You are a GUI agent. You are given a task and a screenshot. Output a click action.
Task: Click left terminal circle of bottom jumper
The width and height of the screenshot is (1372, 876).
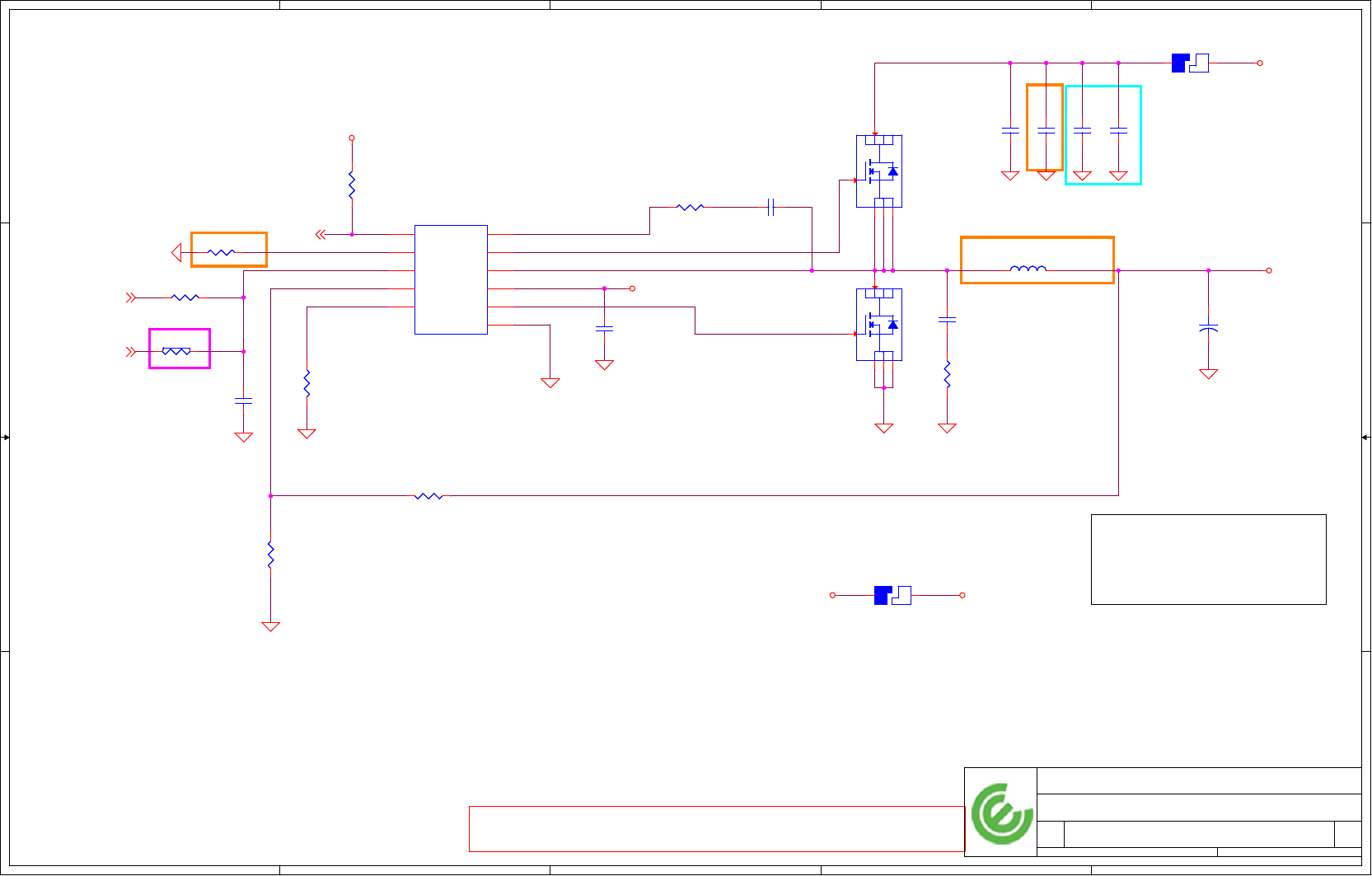point(832,595)
